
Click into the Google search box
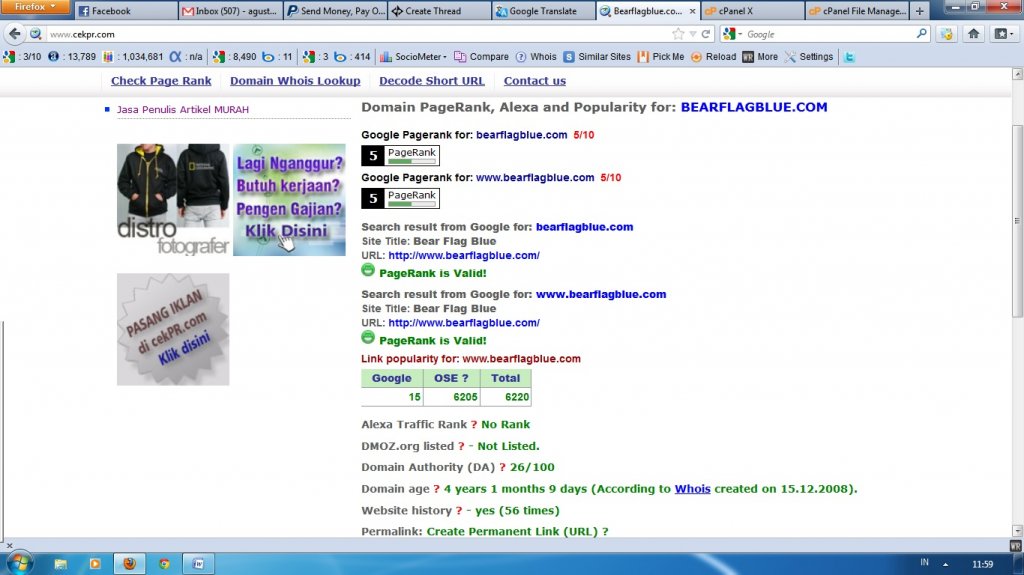coord(829,34)
